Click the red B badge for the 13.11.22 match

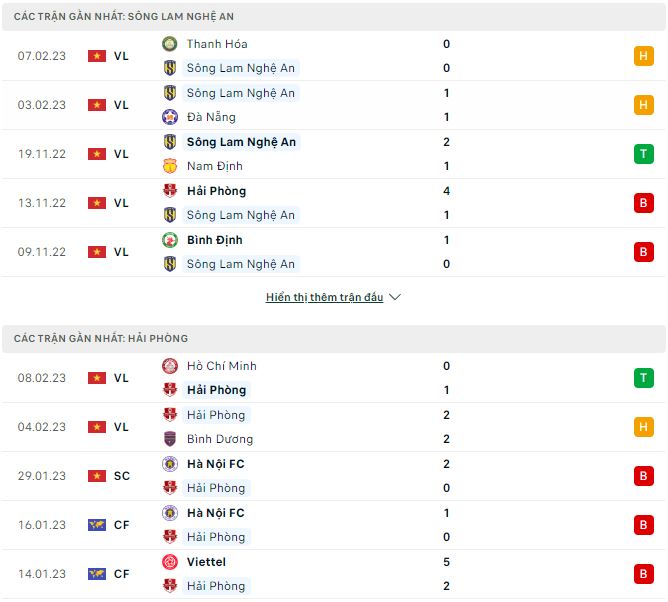[x=643, y=203]
